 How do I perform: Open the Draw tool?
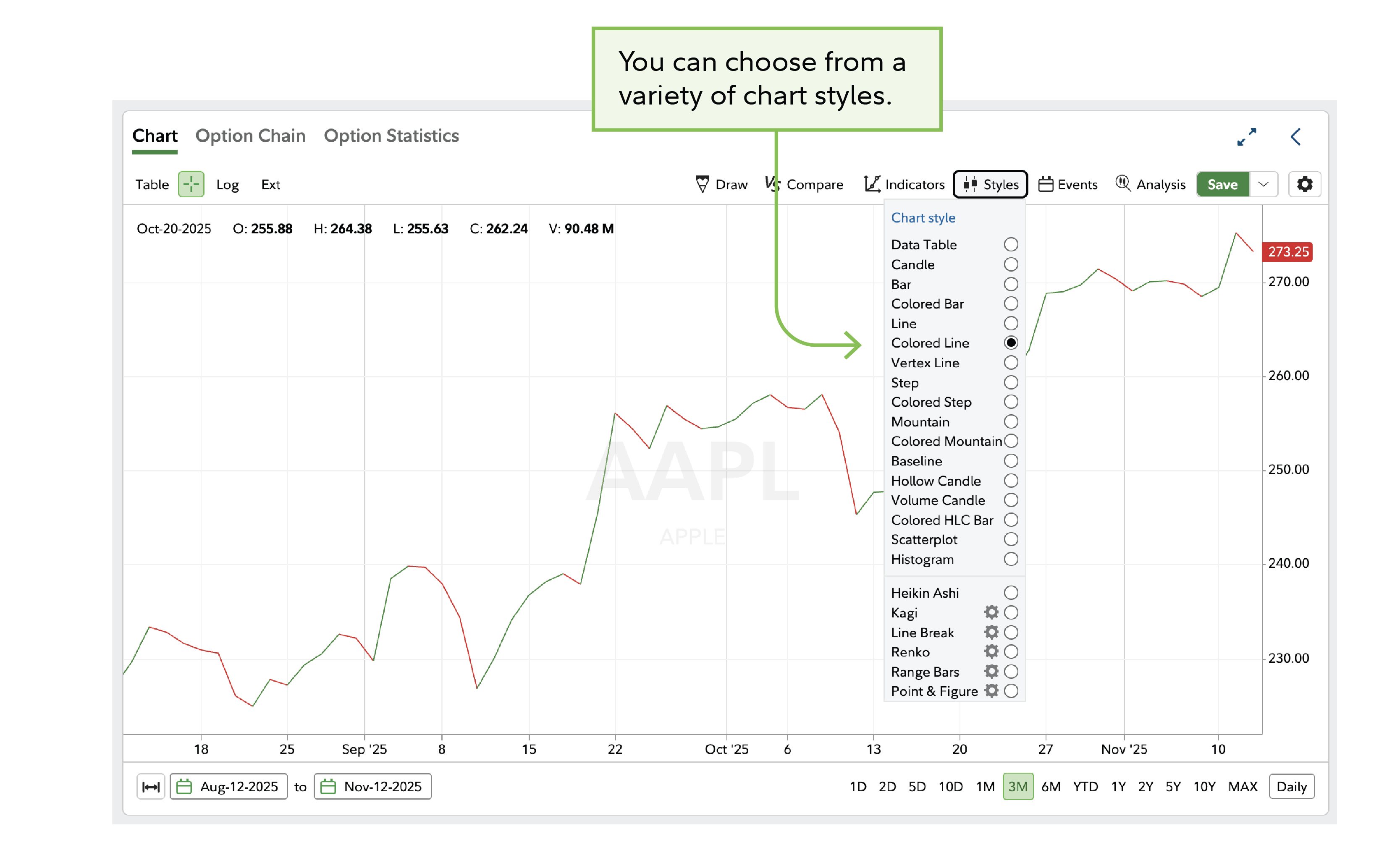(x=722, y=184)
